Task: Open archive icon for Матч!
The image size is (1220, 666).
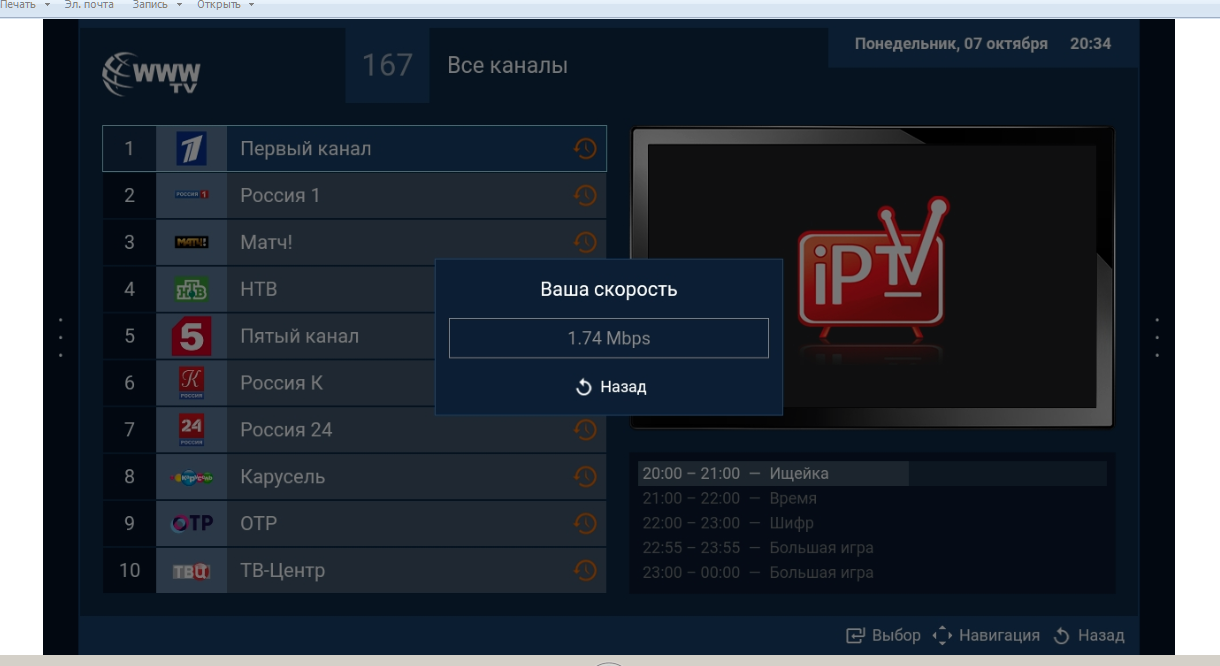Action: click(x=585, y=242)
